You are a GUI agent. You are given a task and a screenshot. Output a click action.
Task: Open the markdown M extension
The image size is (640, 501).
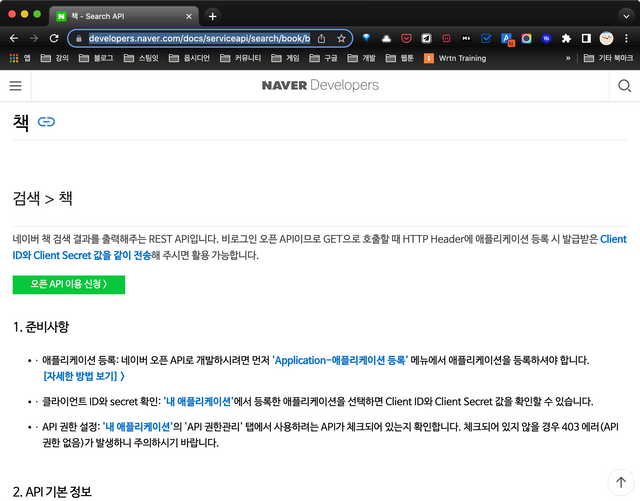coord(466,38)
